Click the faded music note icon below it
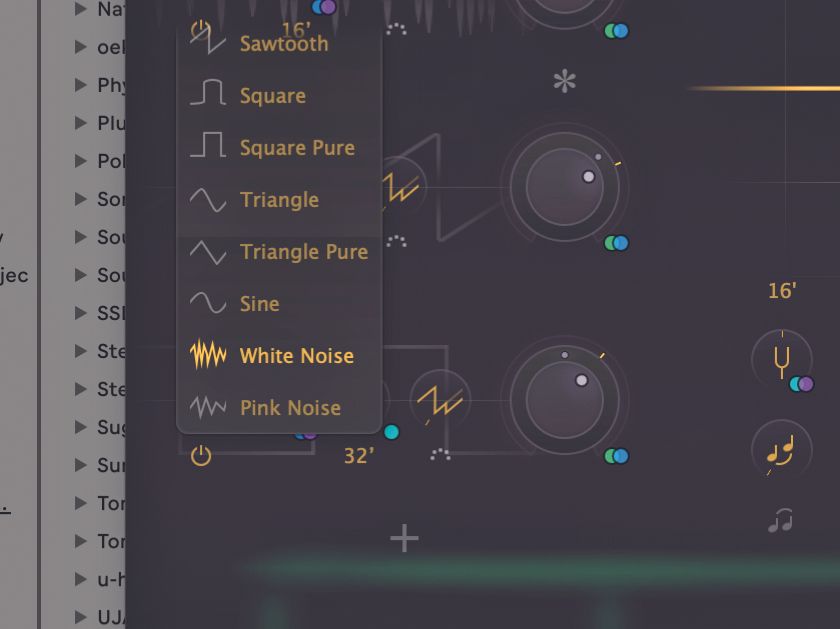840x629 pixels. click(x=779, y=518)
